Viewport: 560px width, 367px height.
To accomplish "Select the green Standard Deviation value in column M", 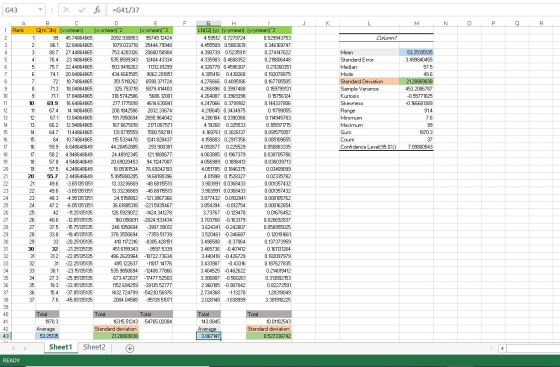I will click(x=416, y=81).
